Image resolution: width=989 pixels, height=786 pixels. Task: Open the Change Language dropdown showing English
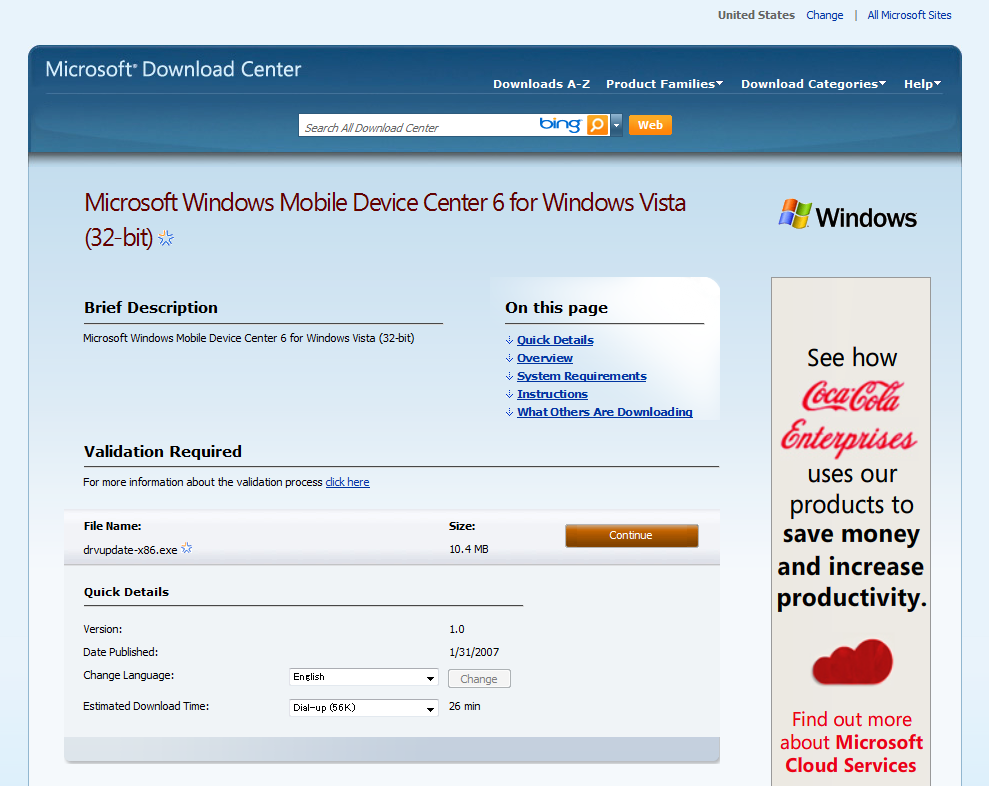tap(363, 677)
